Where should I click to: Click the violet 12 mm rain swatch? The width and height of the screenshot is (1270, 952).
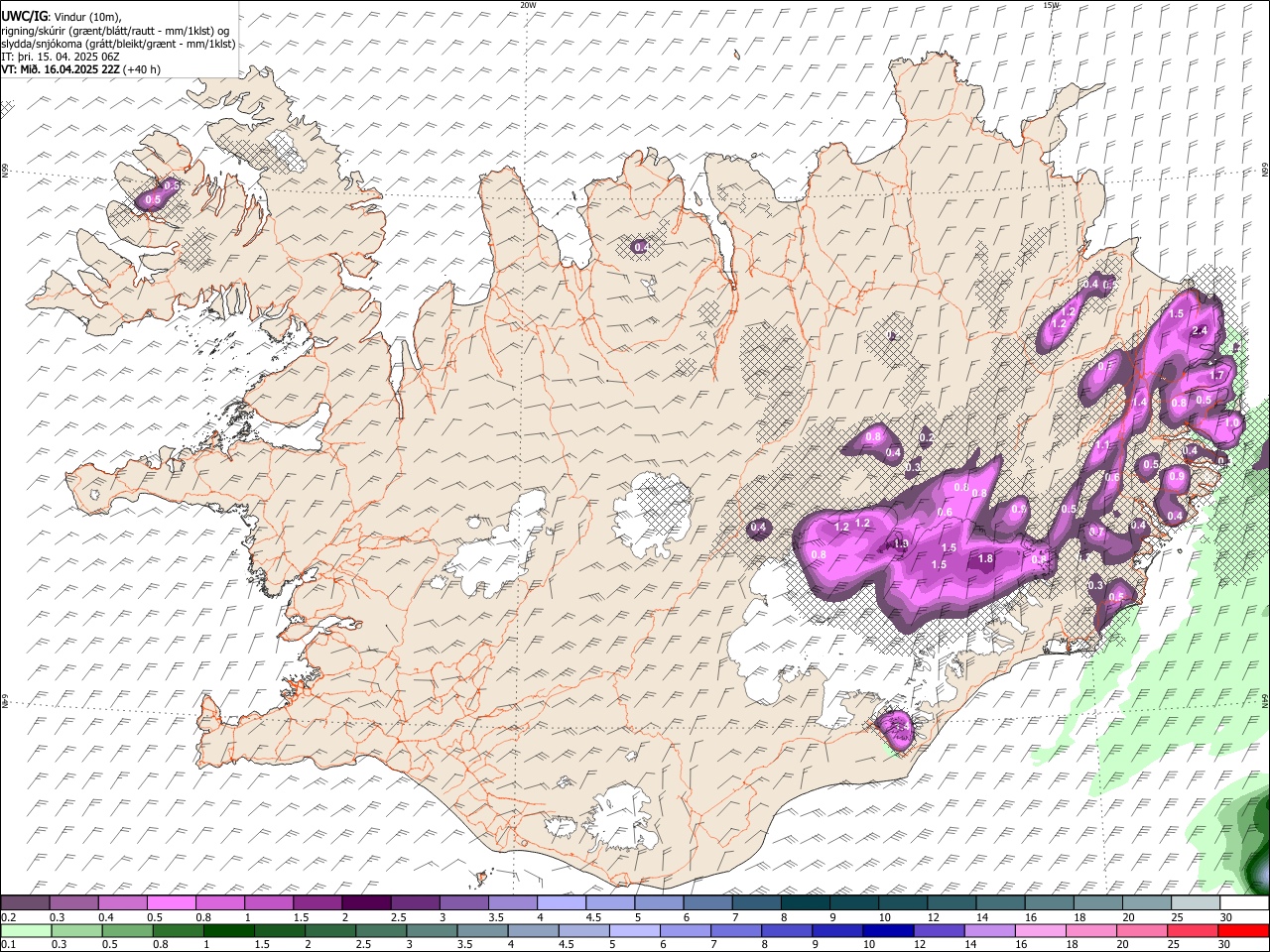[x=939, y=931]
